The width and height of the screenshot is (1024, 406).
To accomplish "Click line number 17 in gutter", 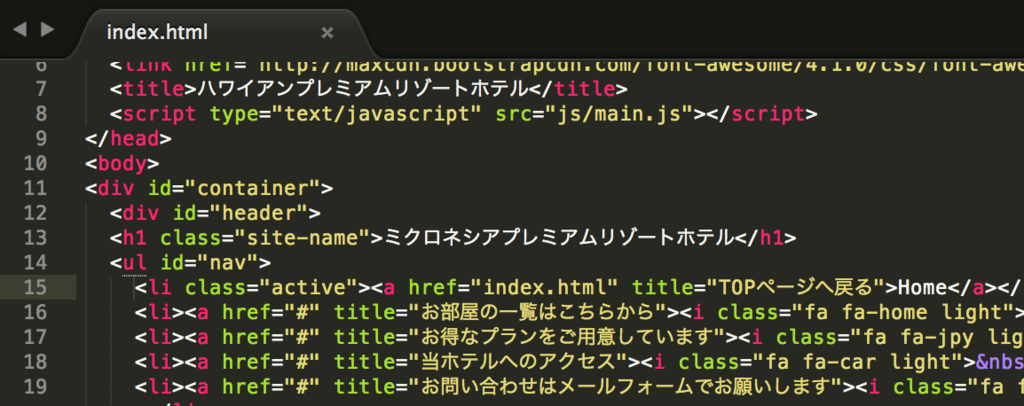I will tap(35, 337).
